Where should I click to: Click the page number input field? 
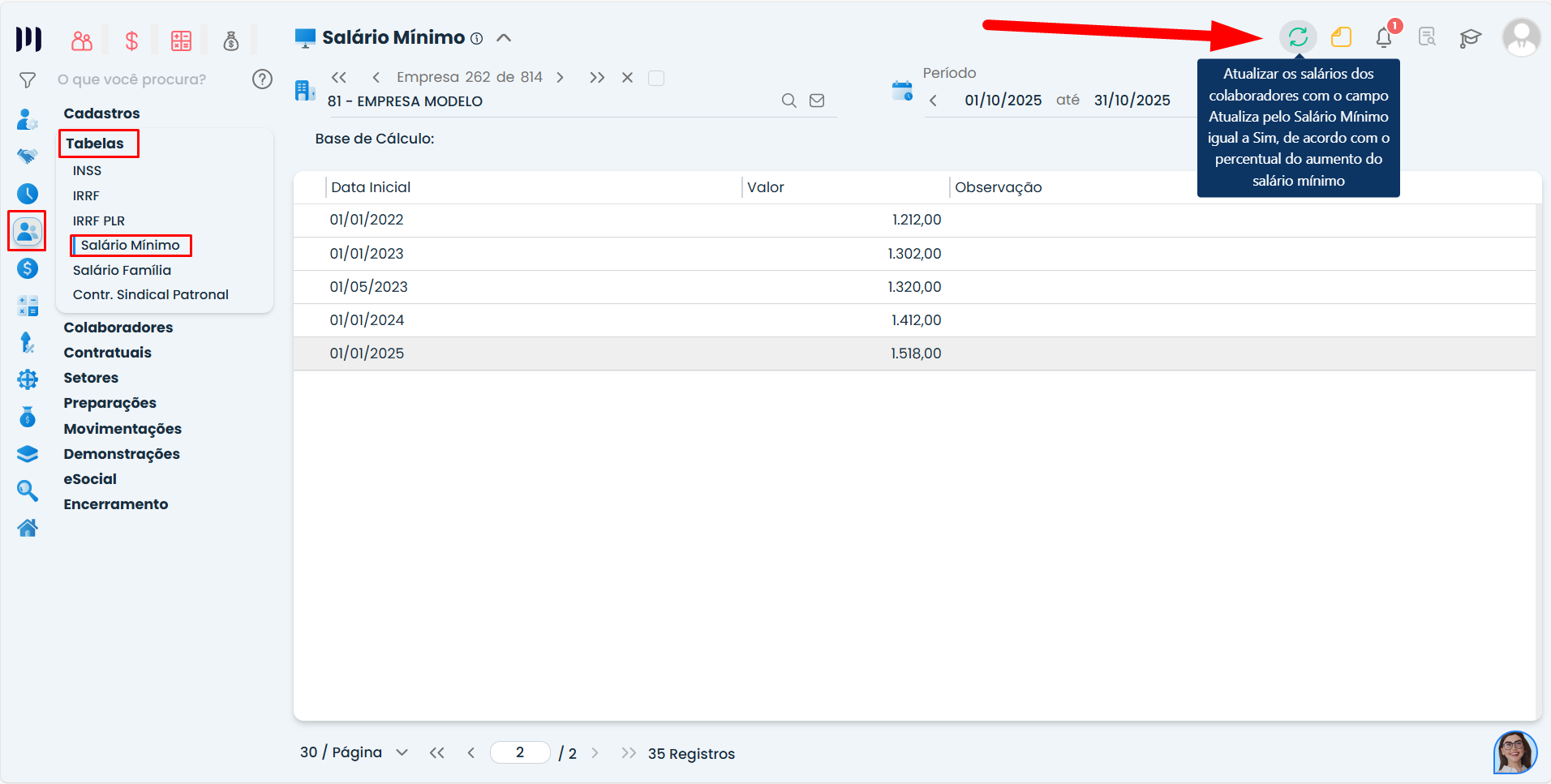coord(520,752)
